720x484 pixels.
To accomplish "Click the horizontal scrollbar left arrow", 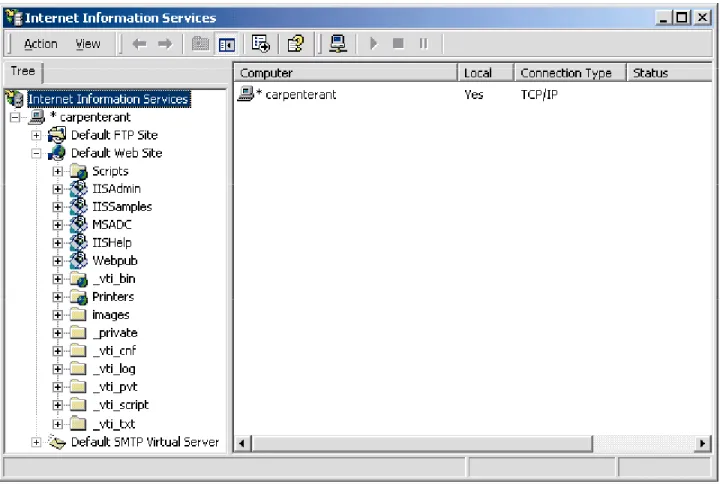I will (242, 444).
